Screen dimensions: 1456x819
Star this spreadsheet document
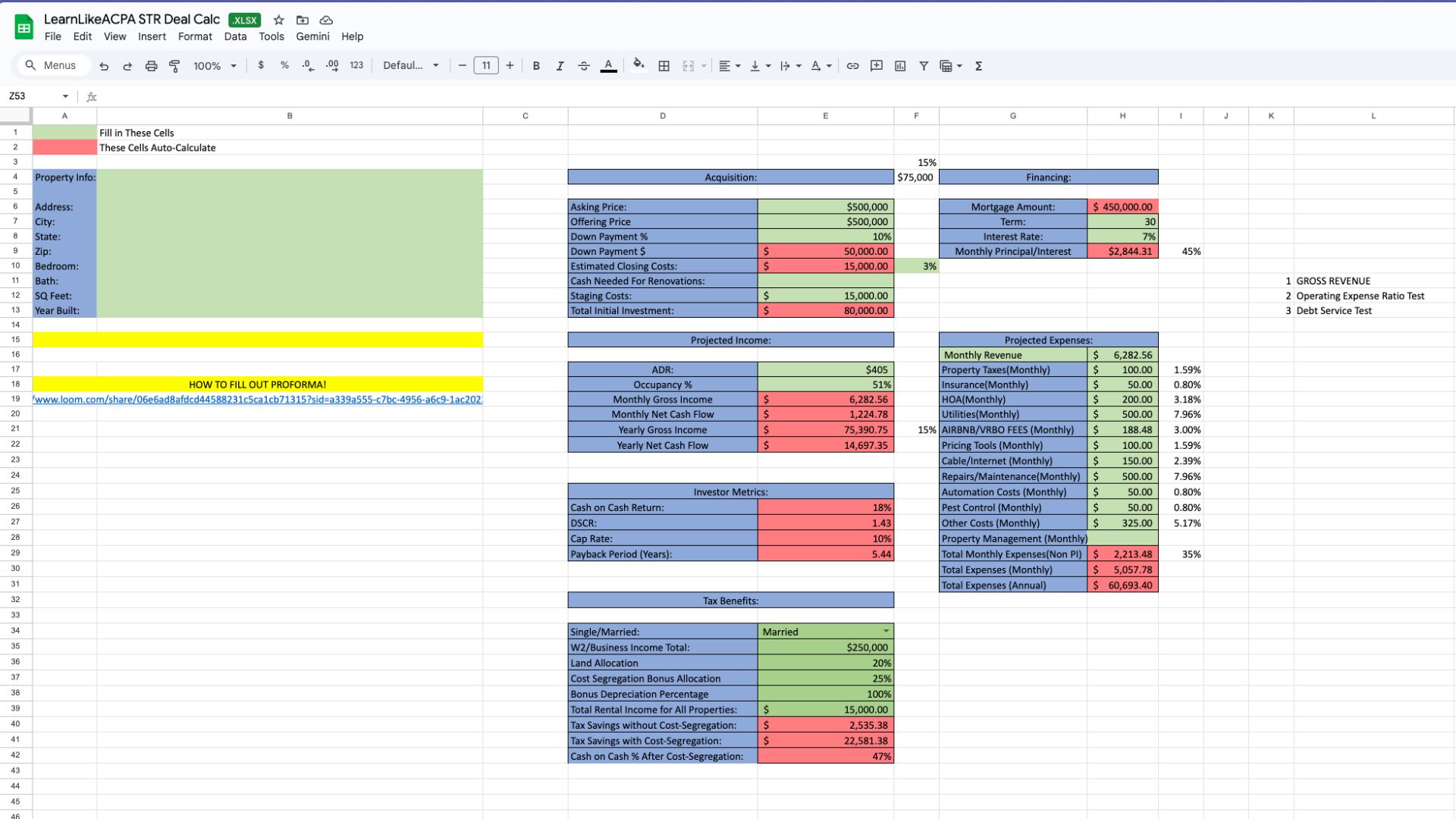tap(278, 20)
